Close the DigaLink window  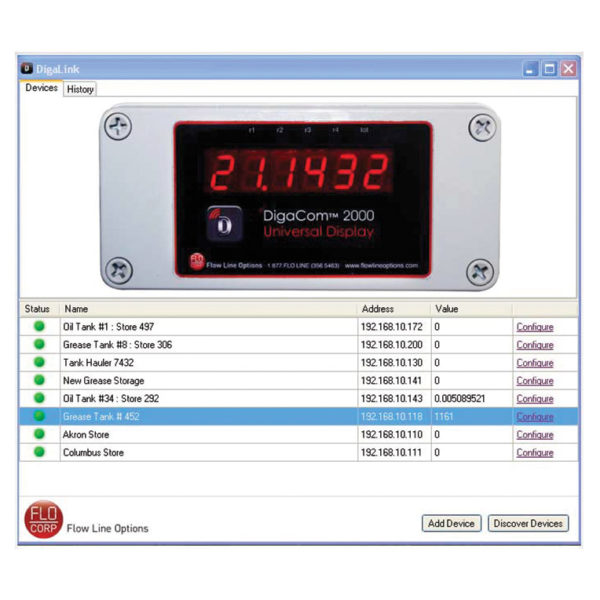pyautogui.click(x=568, y=69)
